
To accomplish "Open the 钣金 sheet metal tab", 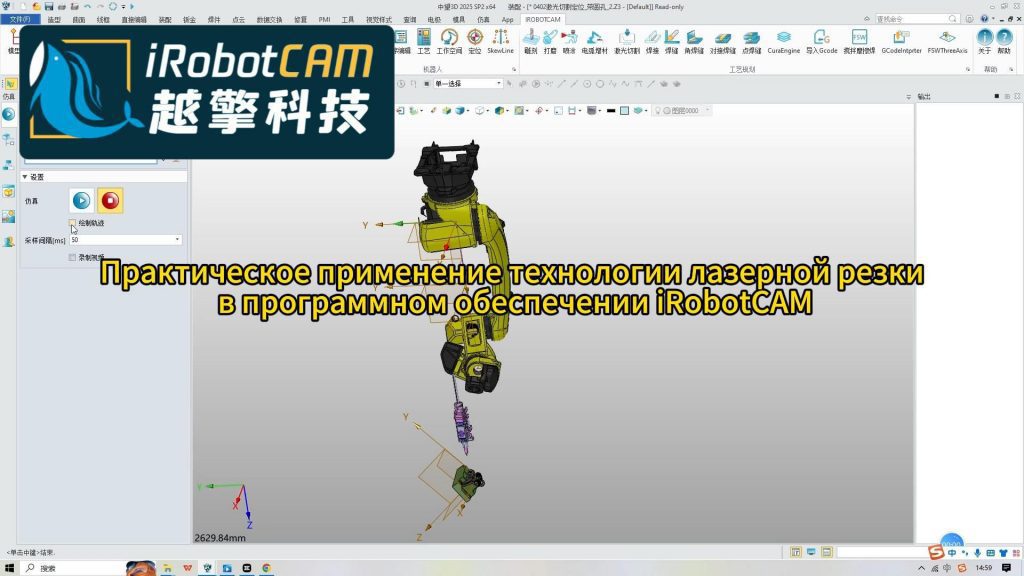I will point(189,20).
